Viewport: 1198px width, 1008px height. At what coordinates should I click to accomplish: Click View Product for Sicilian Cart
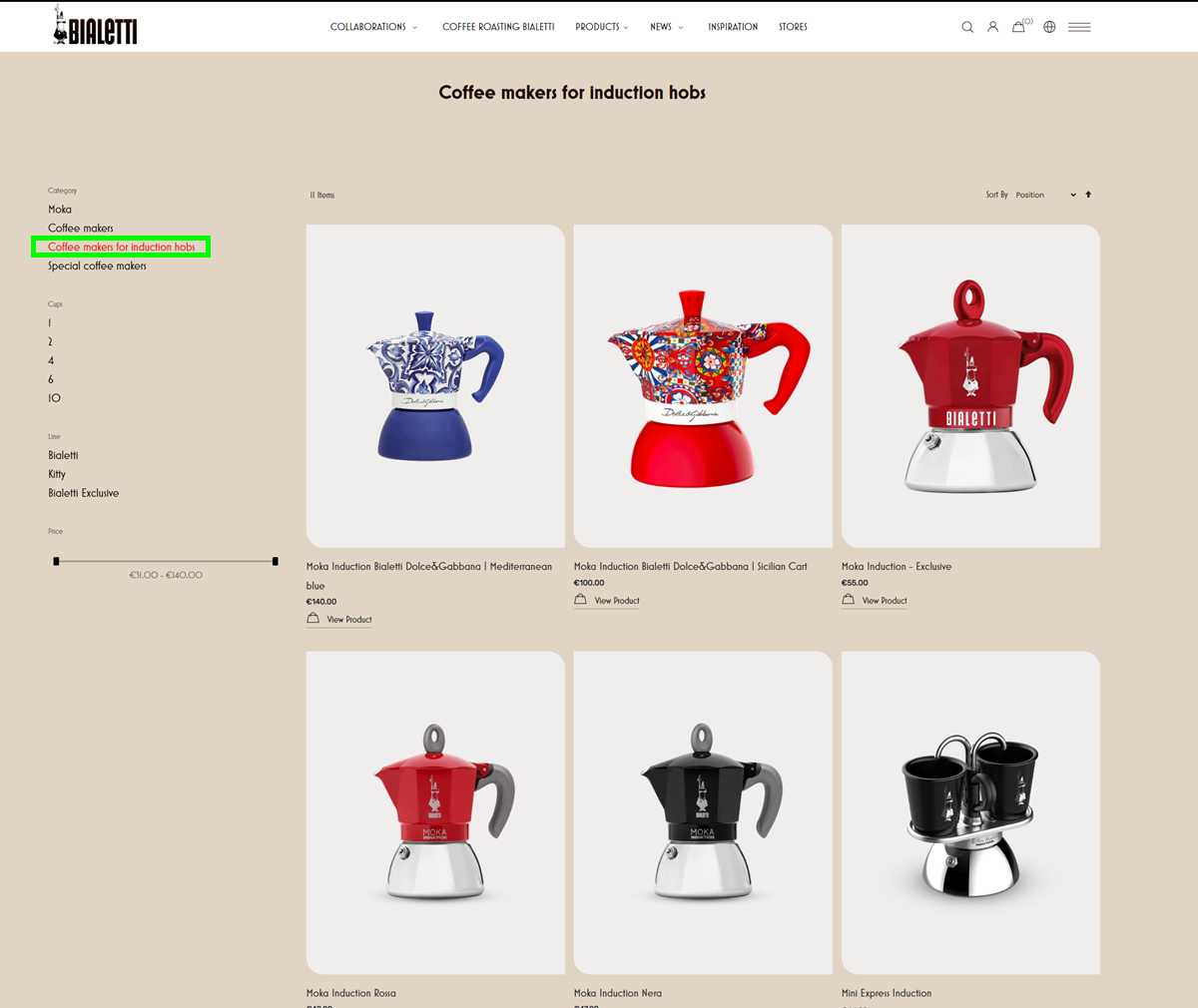pyautogui.click(x=617, y=601)
